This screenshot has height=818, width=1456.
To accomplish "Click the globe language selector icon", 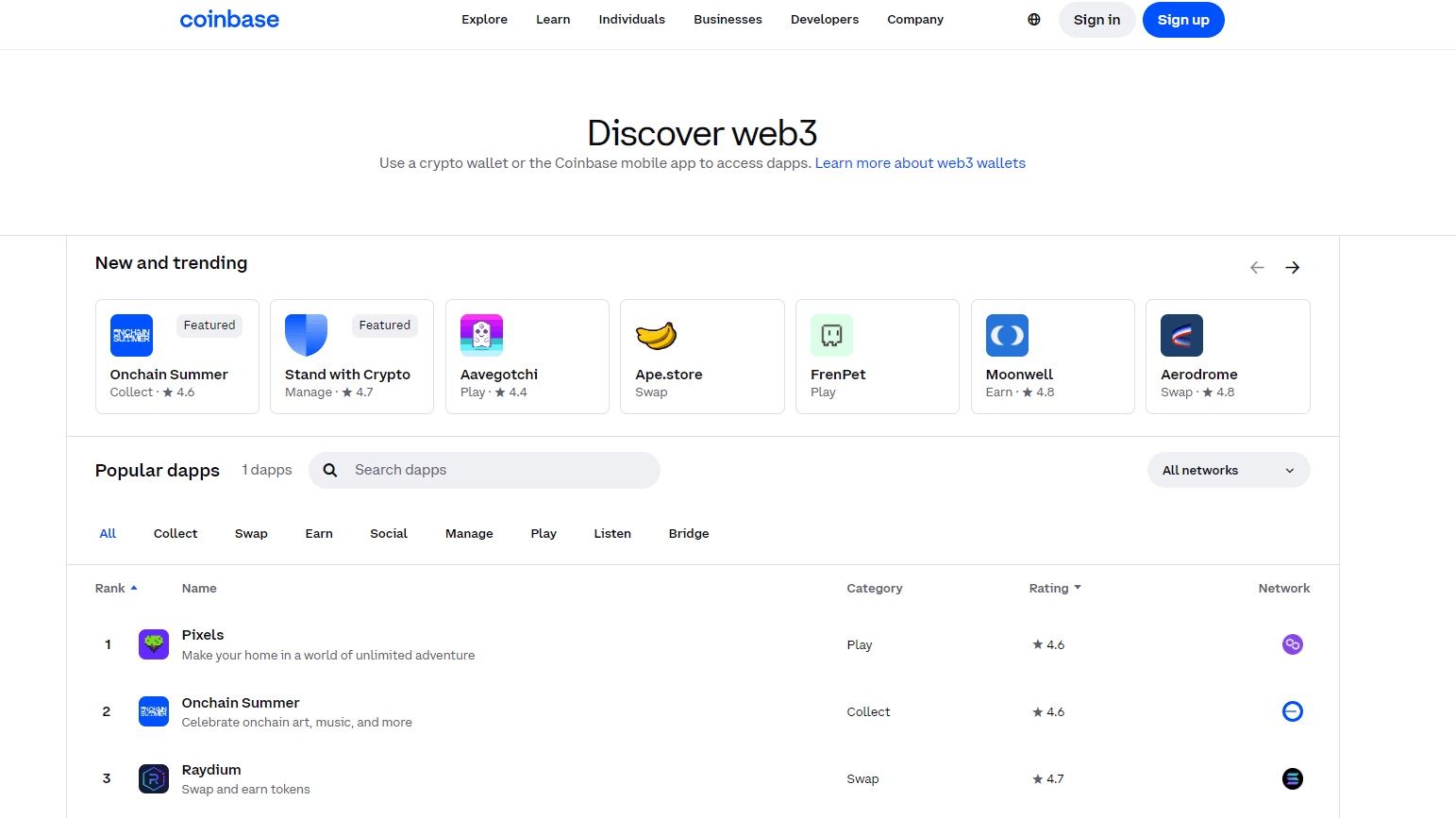I will coord(1034,20).
